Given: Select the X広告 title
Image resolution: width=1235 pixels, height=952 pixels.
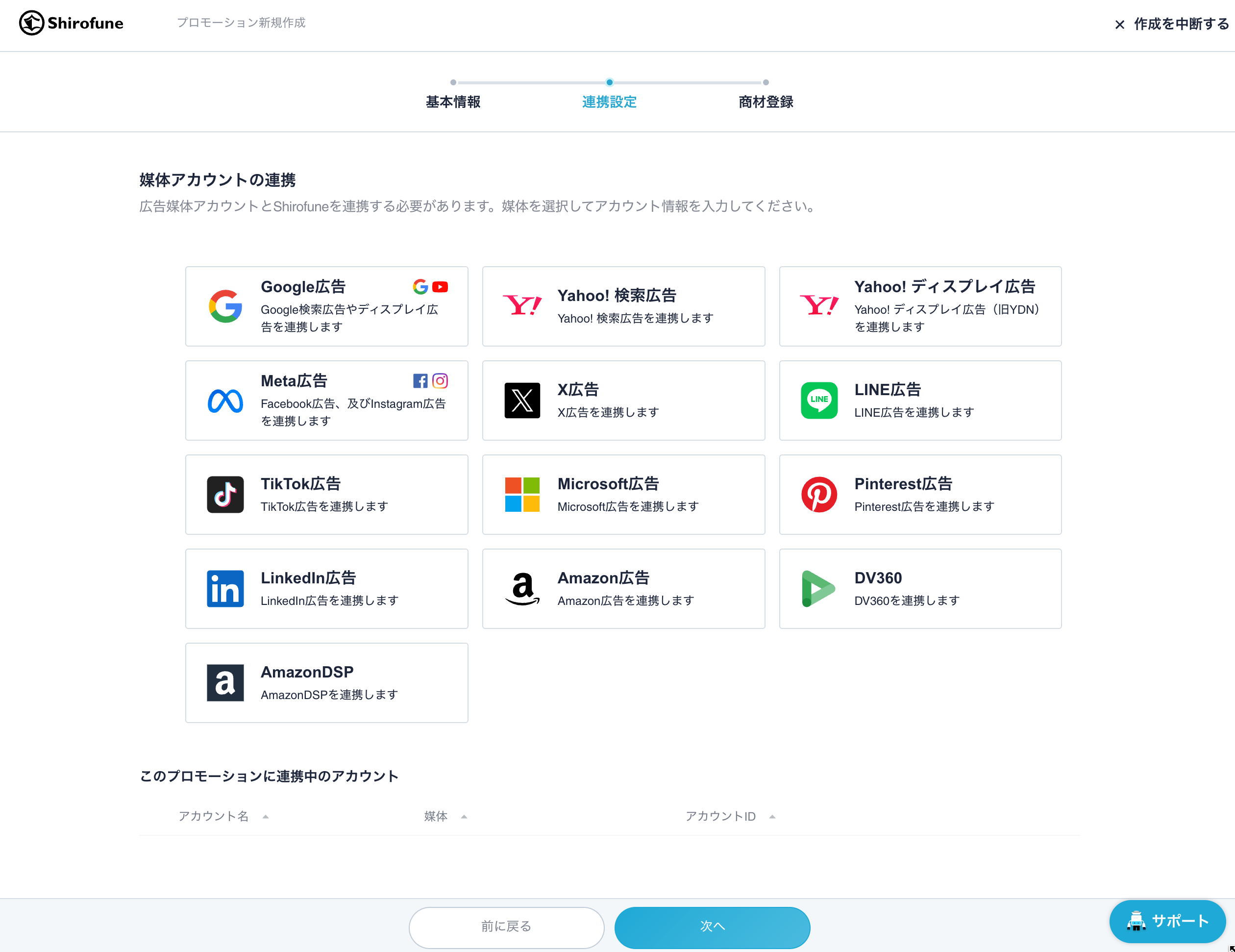Looking at the screenshot, I should (x=578, y=390).
